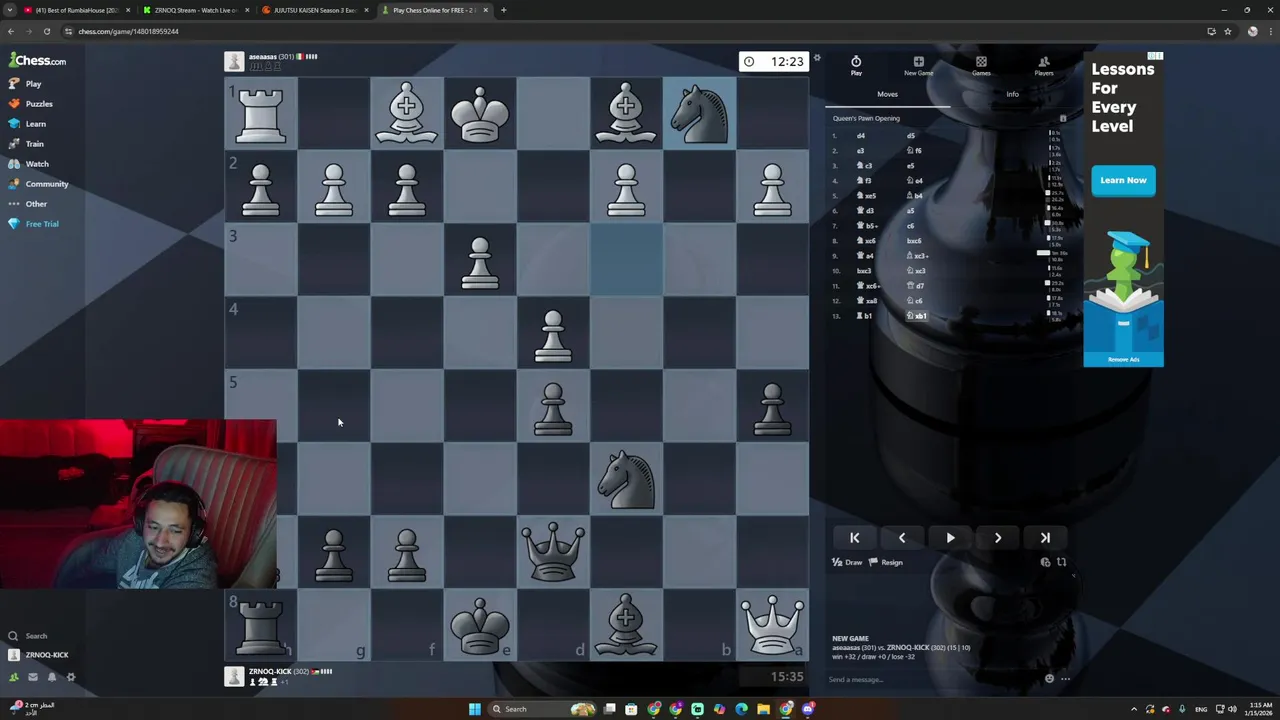Image resolution: width=1280 pixels, height=720 pixels.
Task: Show hidden system tray icons
Action: pos(1133,709)
